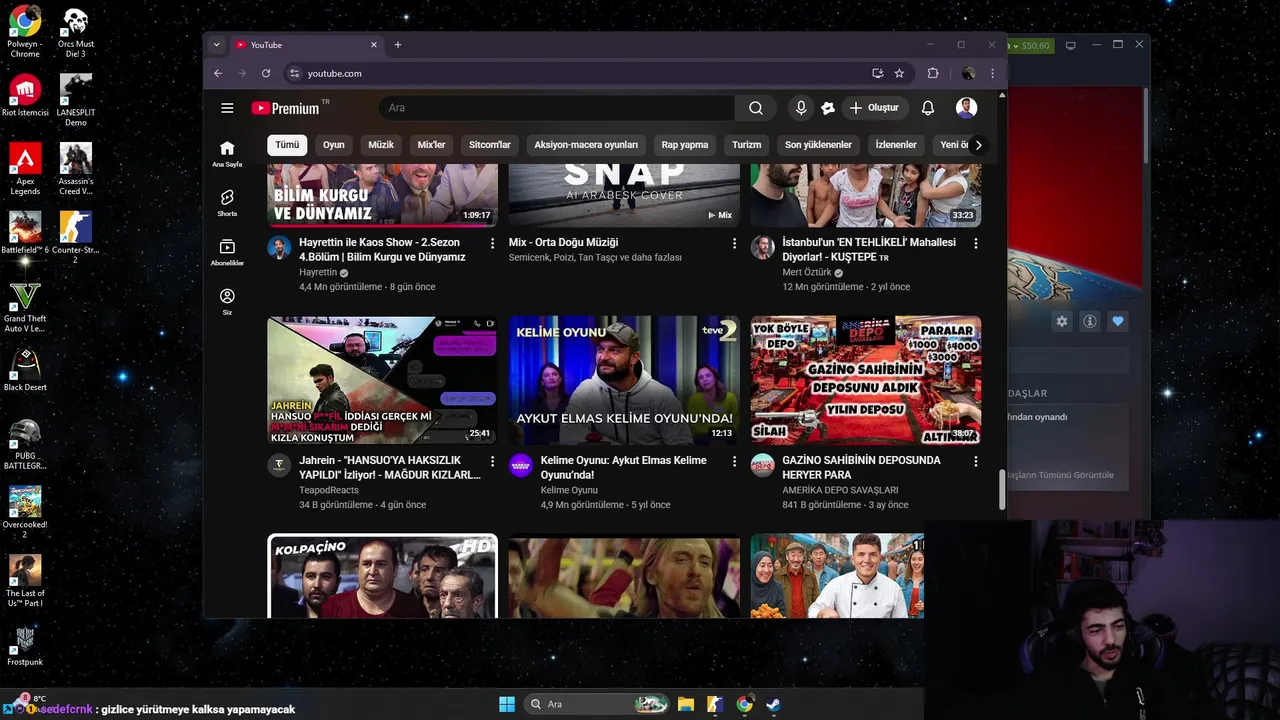The image size is (1280, 720).
Task: Open the TeapodReacts channel link
Action: (x=329, y=490)
